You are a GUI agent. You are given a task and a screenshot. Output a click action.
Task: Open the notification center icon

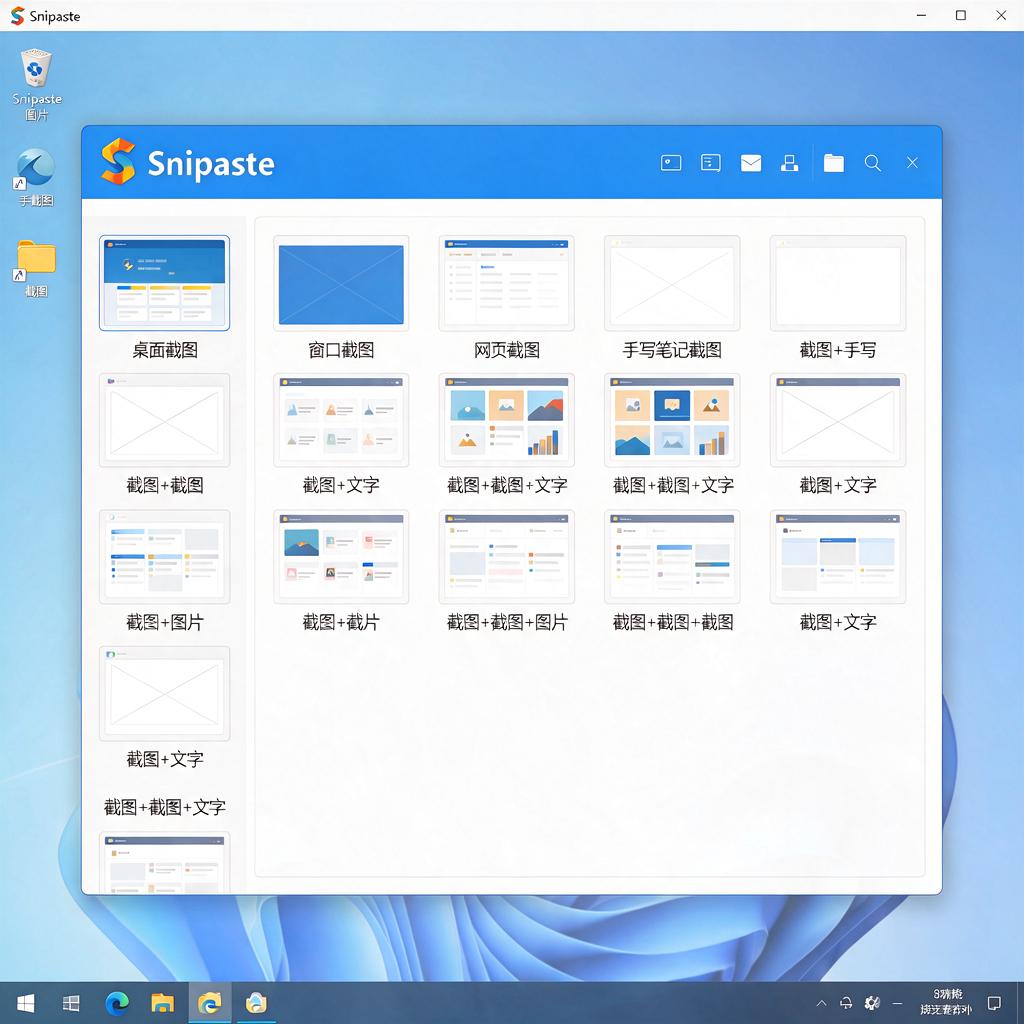point(994,1003)
